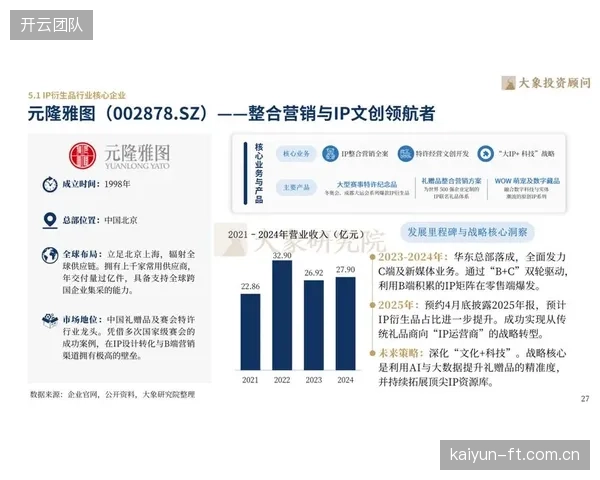Click the axis label 2021
The height and width of the screenshot is (480, 600).
click(250, 380)
